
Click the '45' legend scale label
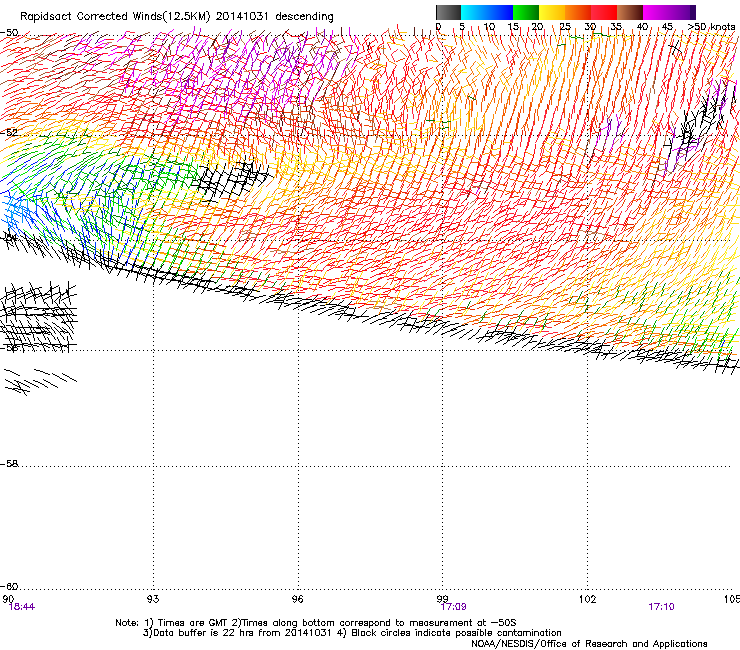pyautogui.click(x=667, y=27)
